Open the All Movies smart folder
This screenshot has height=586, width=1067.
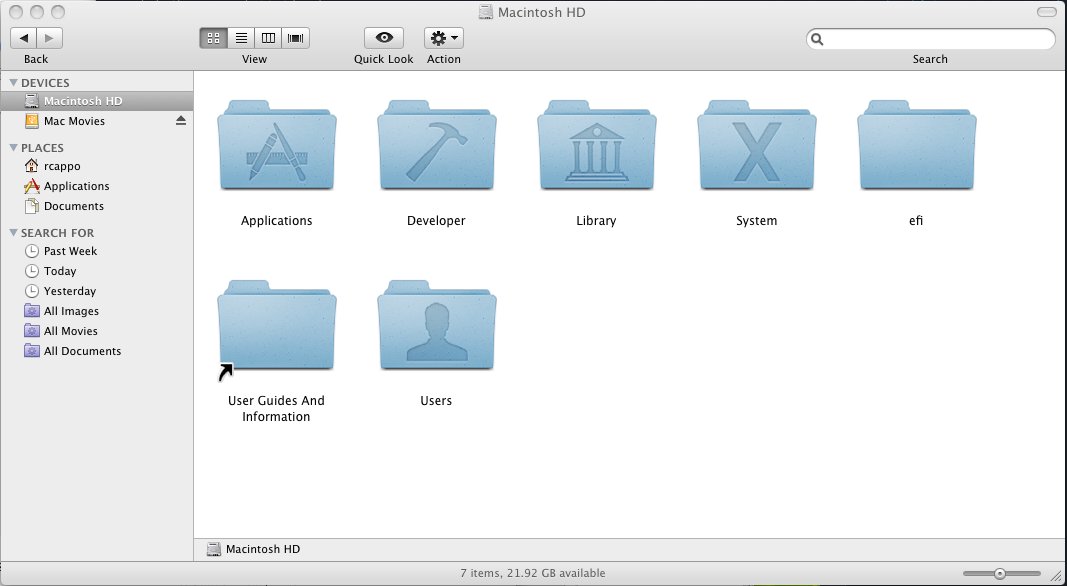coord(97,331)
